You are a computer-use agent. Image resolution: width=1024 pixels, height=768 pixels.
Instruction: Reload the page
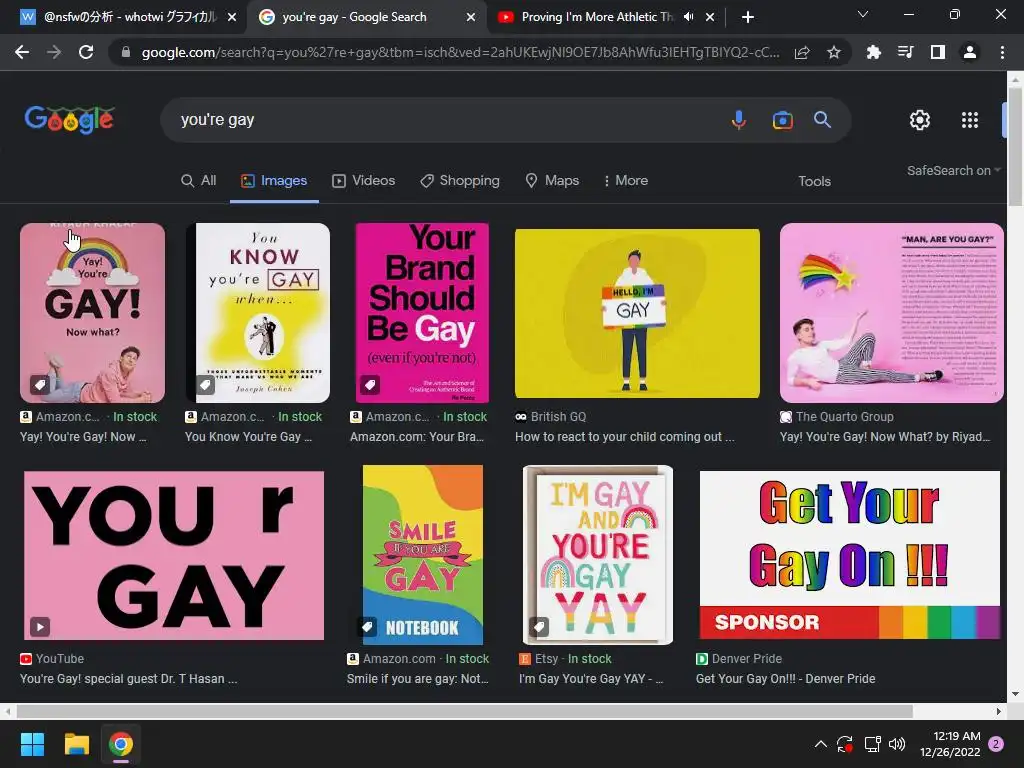[86, 52]
